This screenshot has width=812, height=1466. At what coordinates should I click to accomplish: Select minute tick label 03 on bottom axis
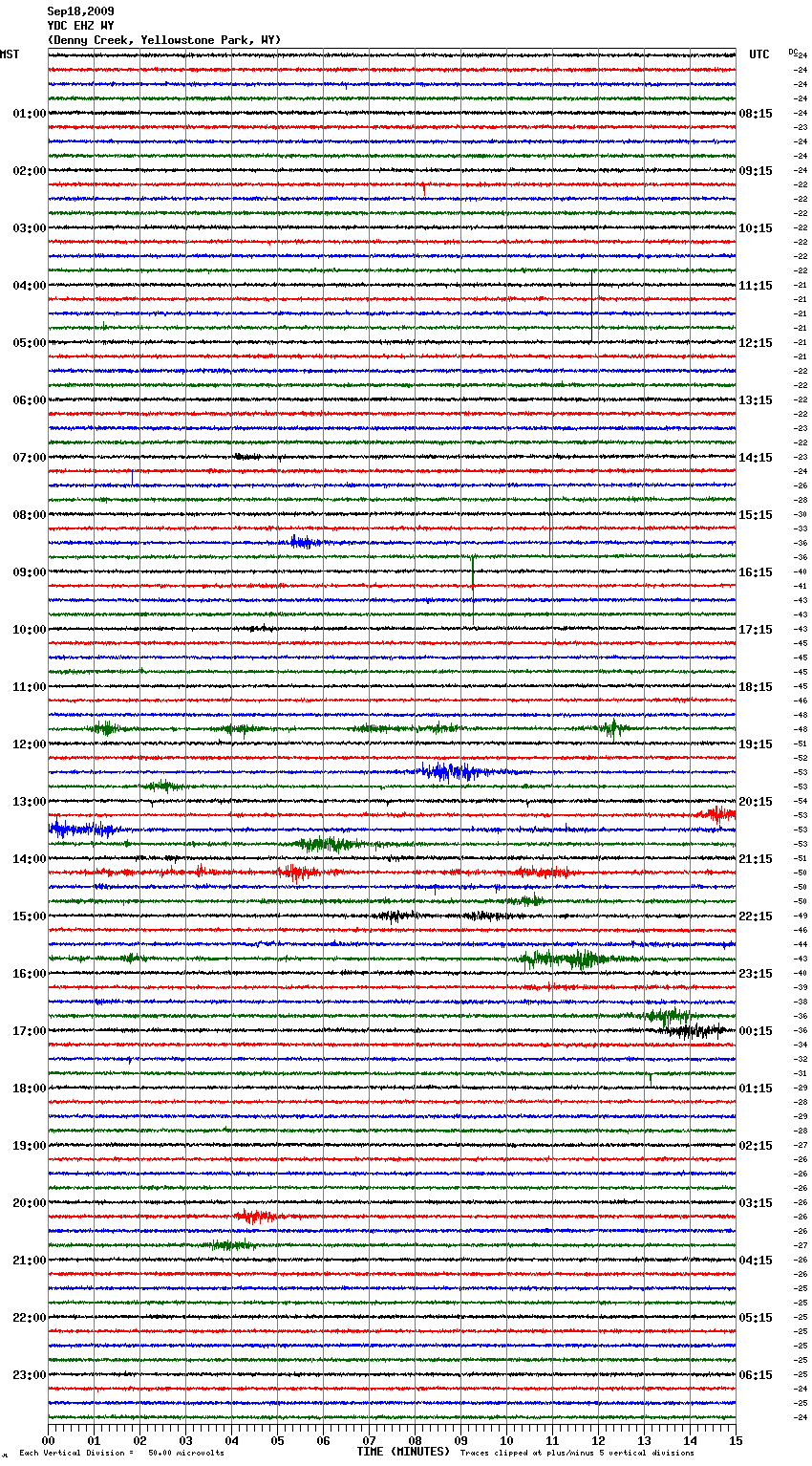186,1440
